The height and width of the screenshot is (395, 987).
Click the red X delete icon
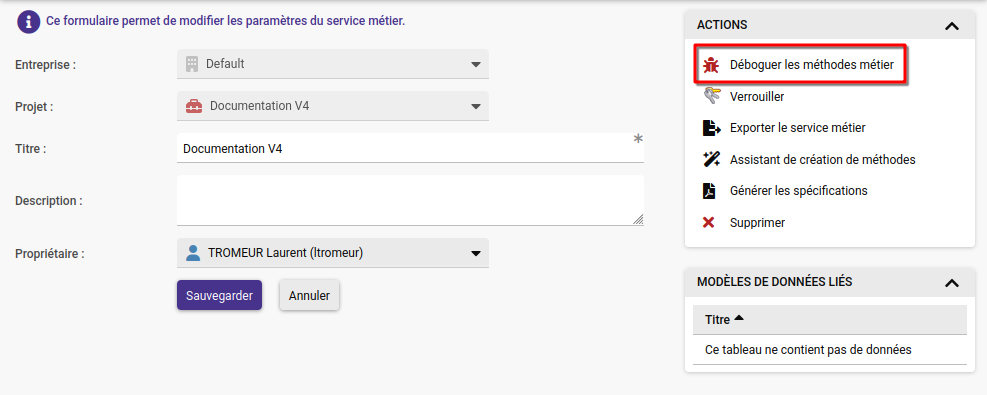709,222
